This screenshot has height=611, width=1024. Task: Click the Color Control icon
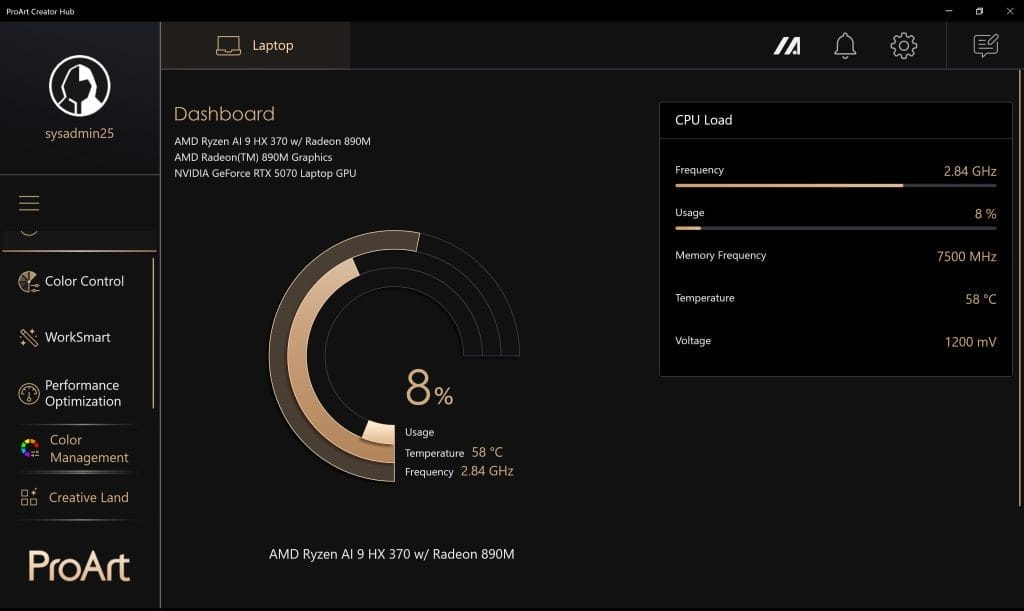[29, 281]
